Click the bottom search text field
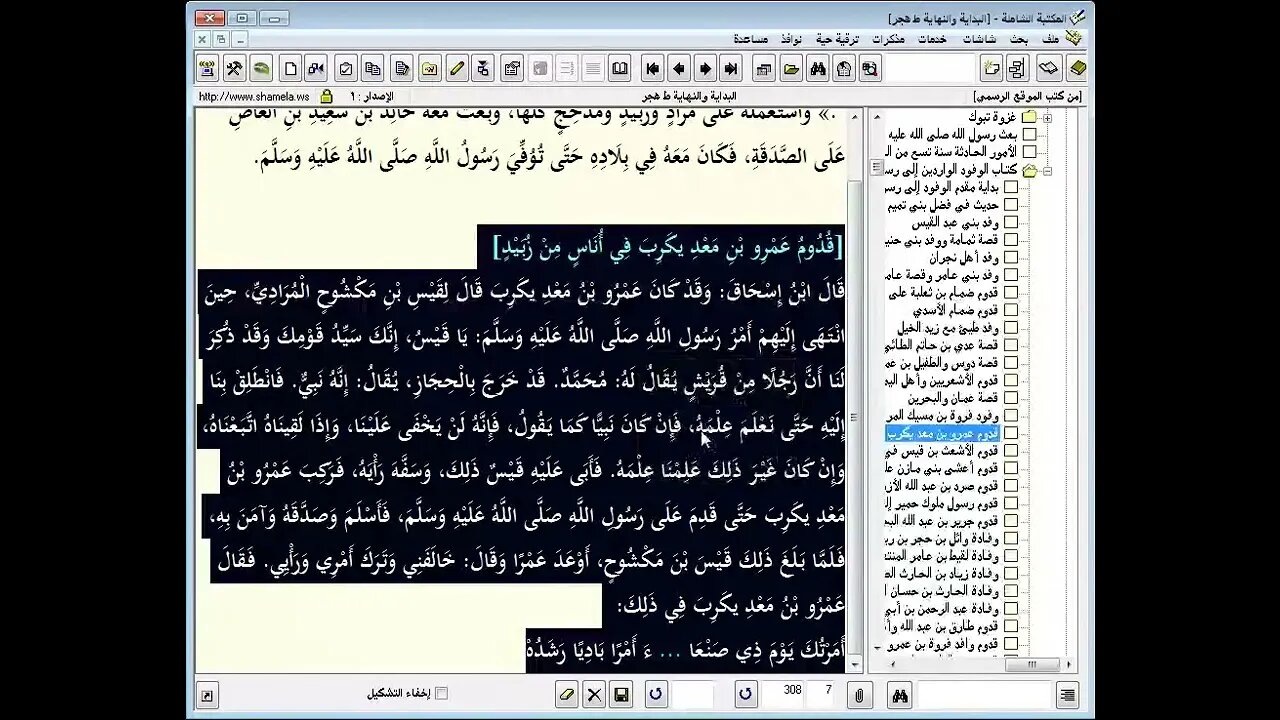1280x720 pixels. click(x=984, y=695)
